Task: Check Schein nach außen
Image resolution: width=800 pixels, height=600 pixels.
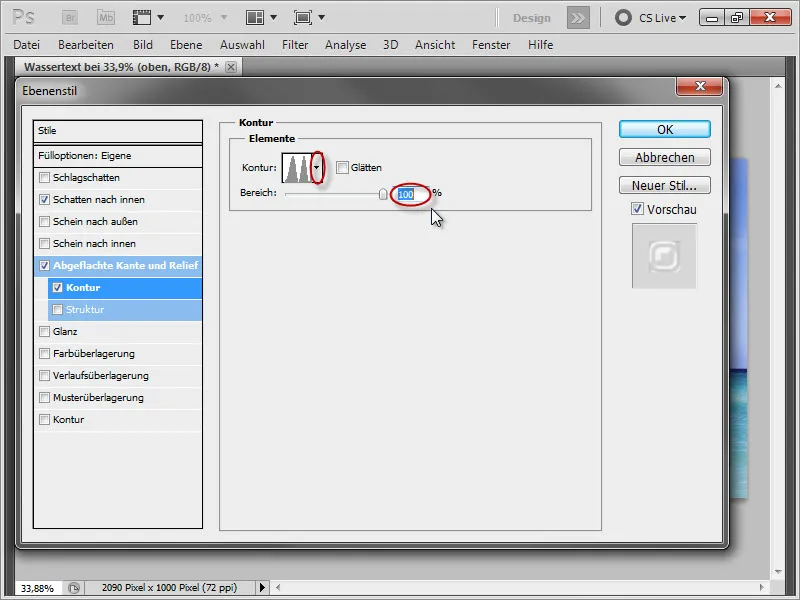Action: [44, 221]
